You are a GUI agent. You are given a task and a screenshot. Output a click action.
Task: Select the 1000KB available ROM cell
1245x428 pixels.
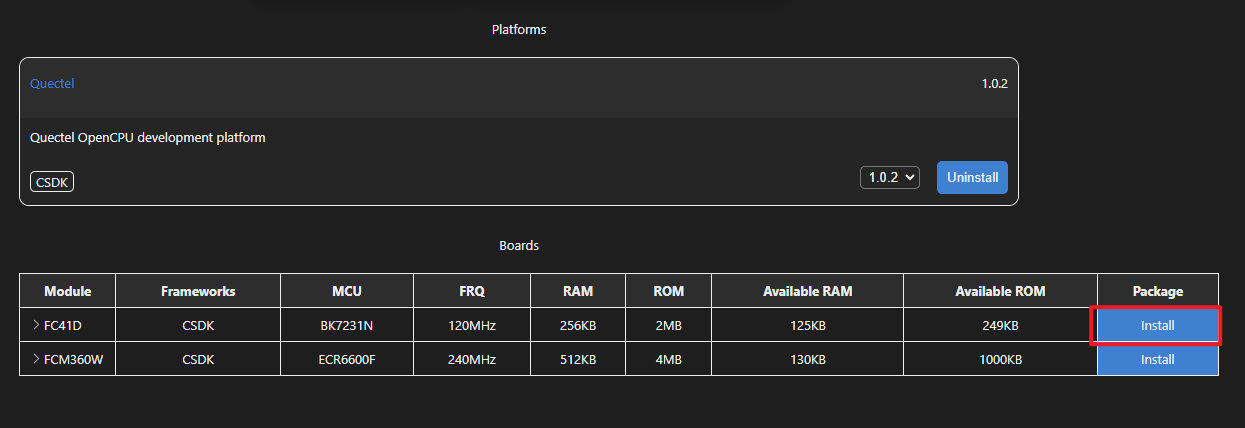(1000, 359)
